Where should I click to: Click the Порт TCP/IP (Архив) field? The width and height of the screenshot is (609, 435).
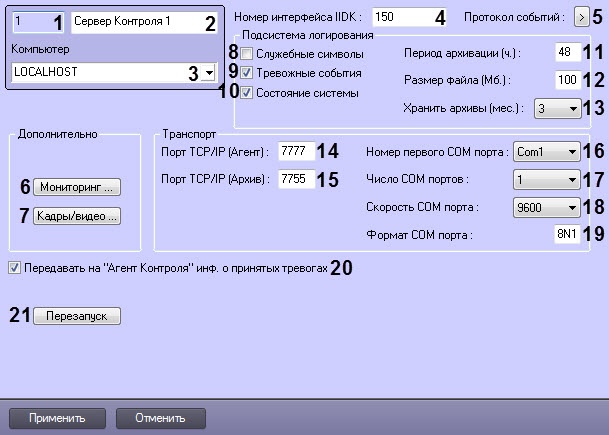pyautogui.click(x=296, y=179)
